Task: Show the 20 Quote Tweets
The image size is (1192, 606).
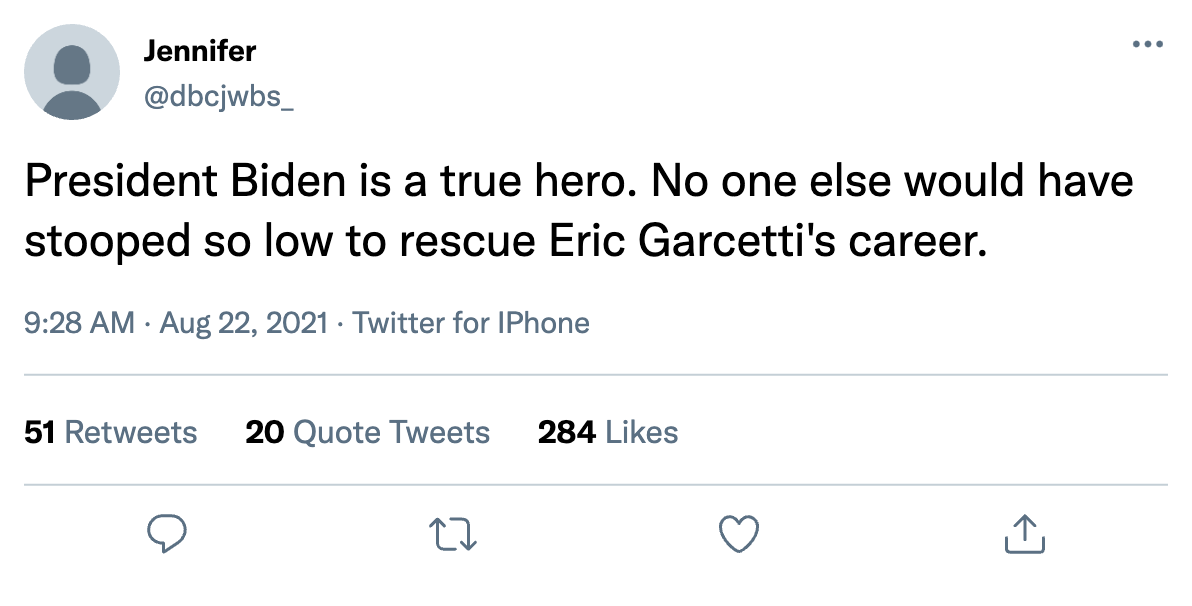Action: 367,432
